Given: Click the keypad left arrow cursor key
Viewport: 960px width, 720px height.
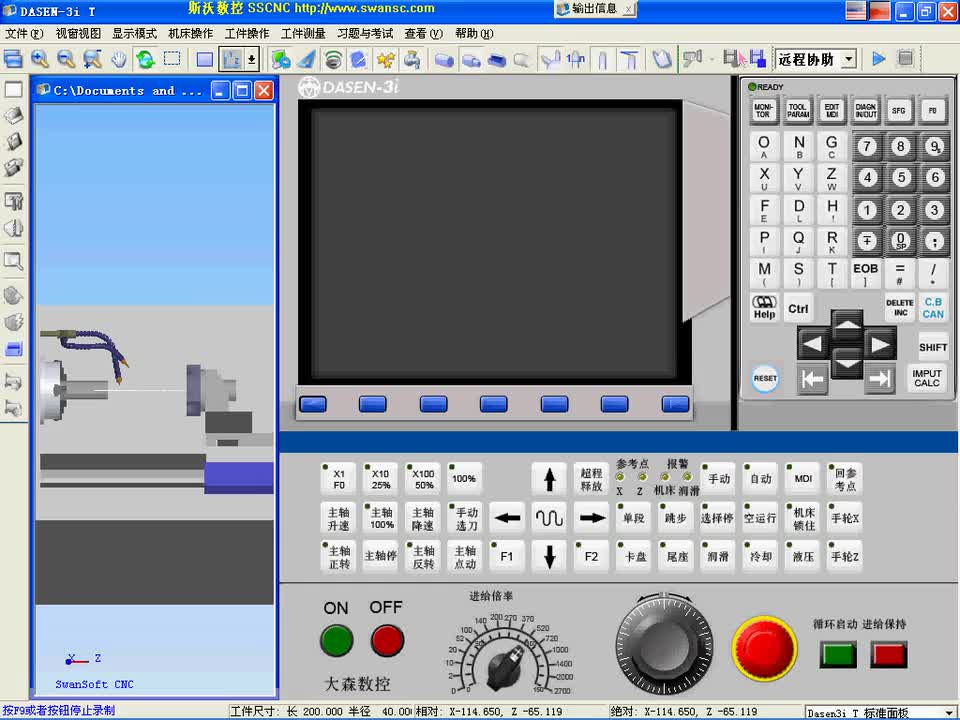Looking at the screenshot, I should click(812, 344).
